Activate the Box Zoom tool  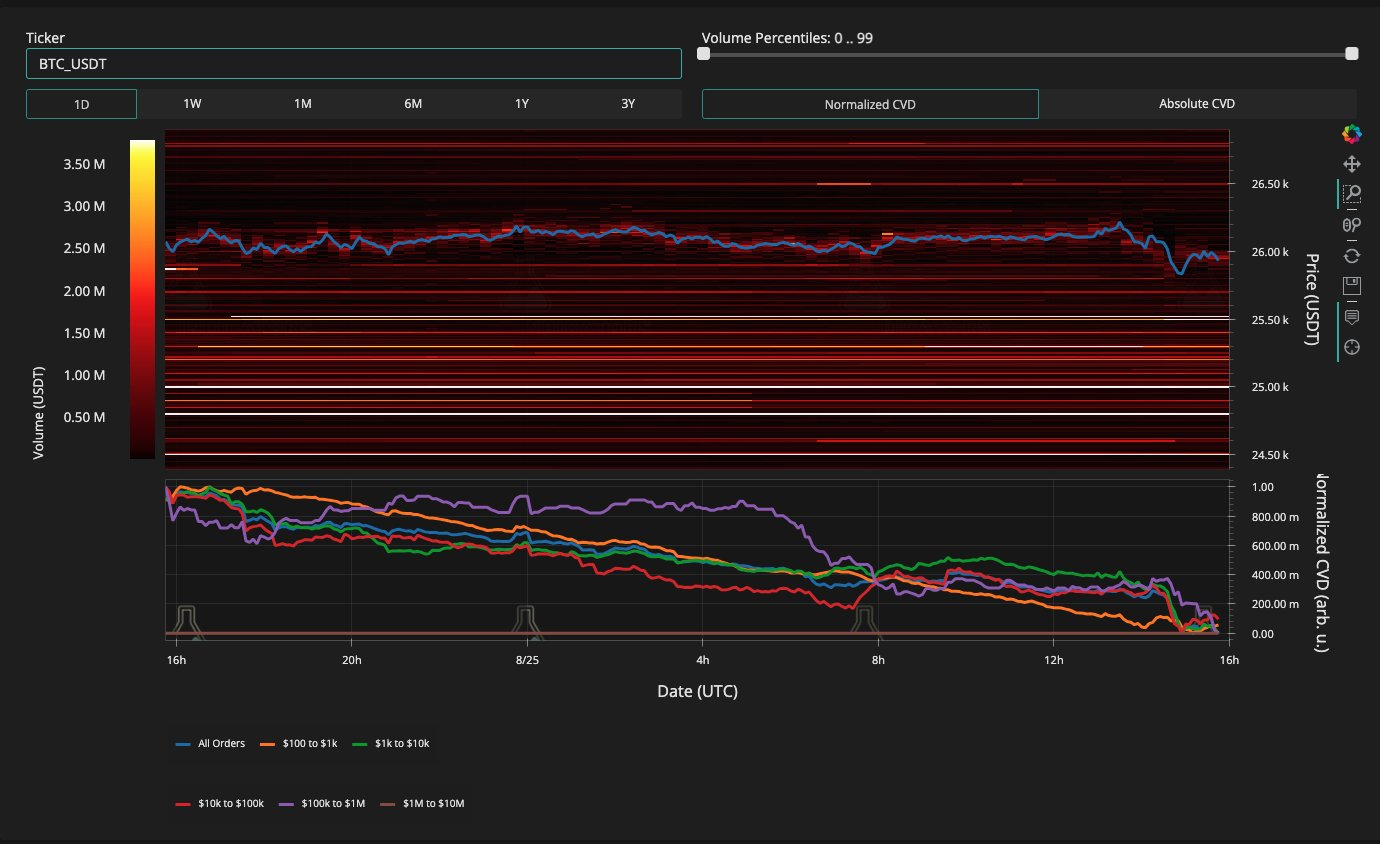(1352, 194)
